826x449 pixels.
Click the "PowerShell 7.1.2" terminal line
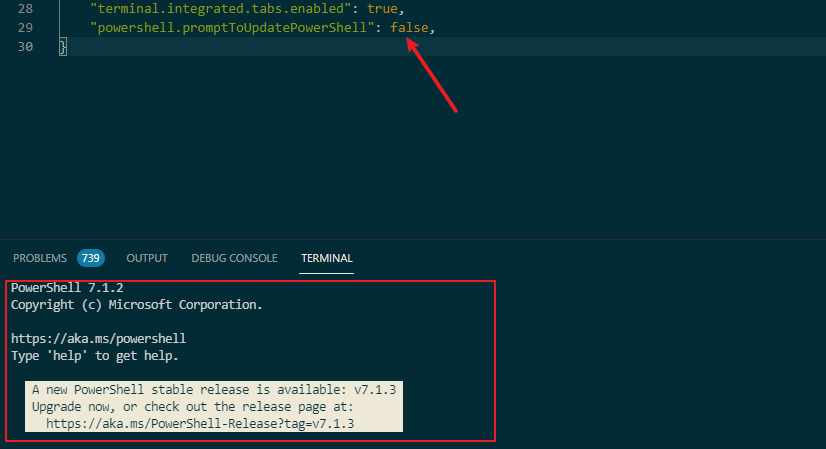coord(67,288)
